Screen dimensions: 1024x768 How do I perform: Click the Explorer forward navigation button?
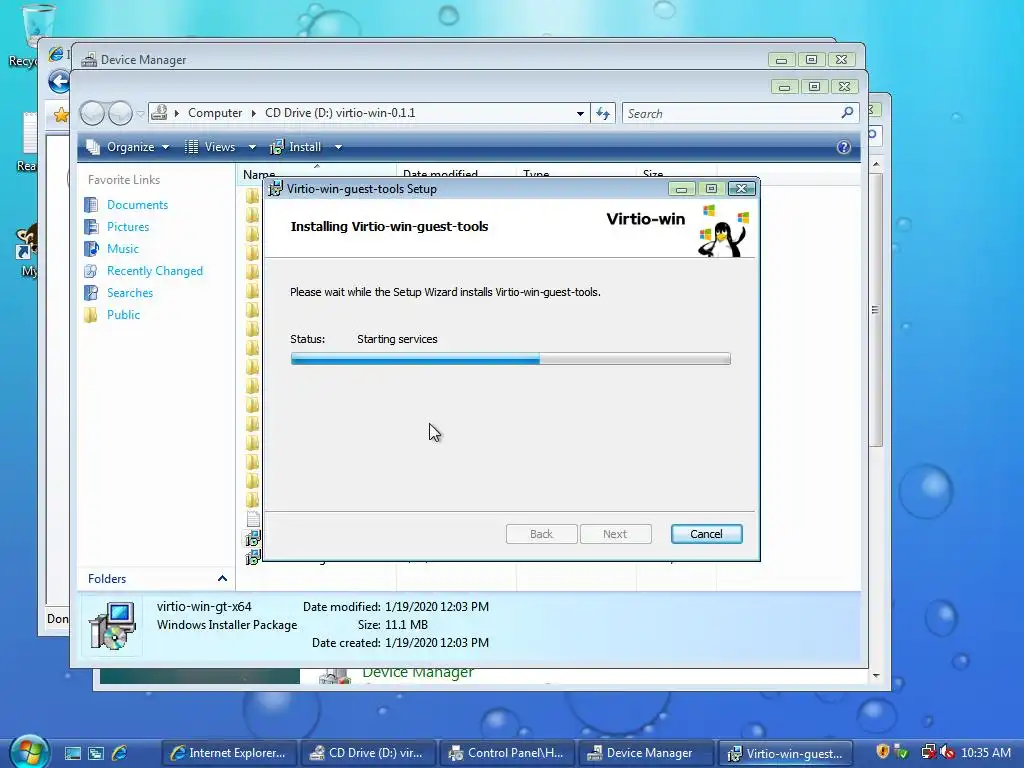pyautogui.click(x=120, y=114)
